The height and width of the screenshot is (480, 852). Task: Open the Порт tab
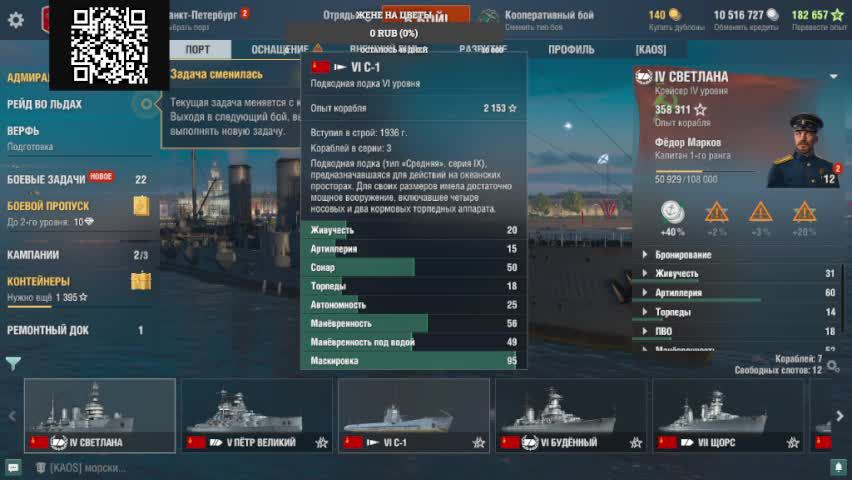click(198, 49)
